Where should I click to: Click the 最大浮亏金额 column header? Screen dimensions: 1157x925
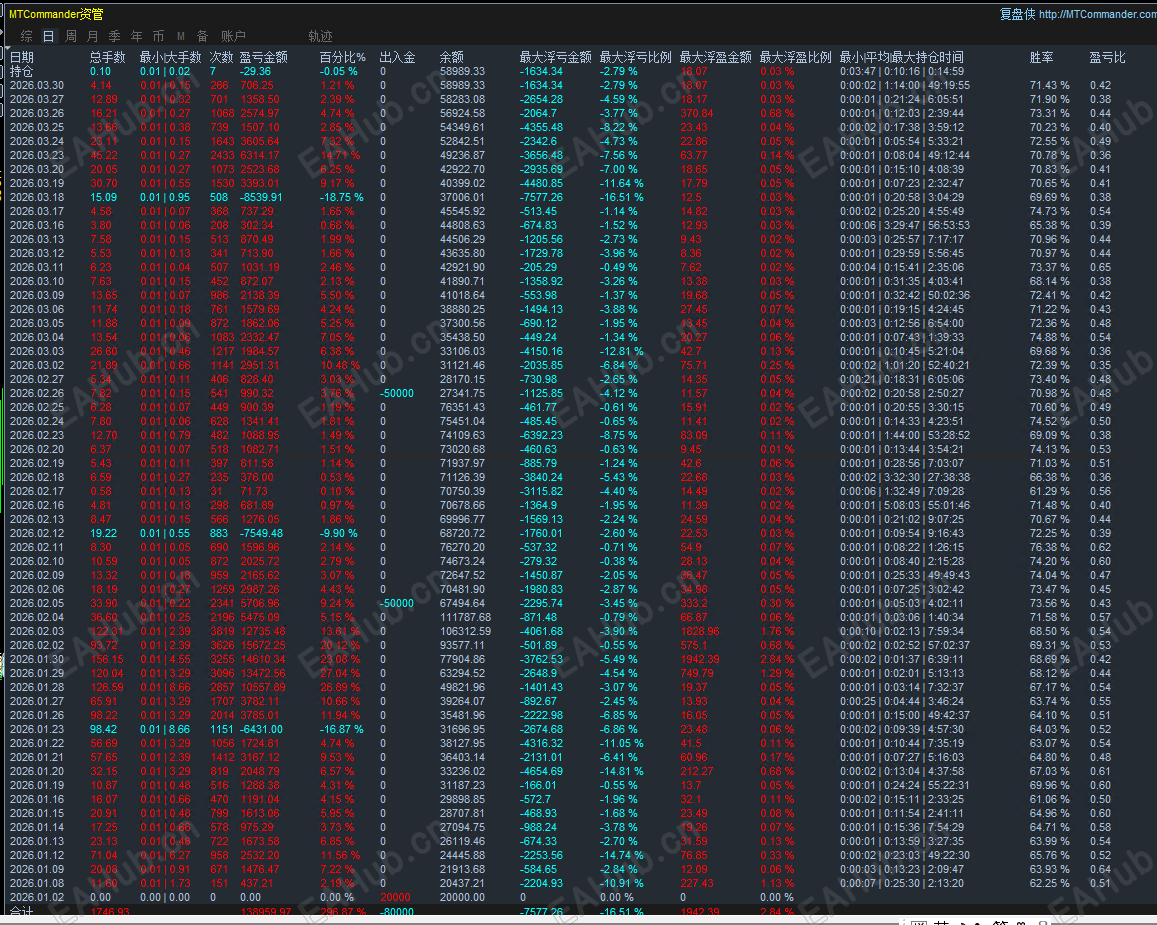click(x=555, y=57)
